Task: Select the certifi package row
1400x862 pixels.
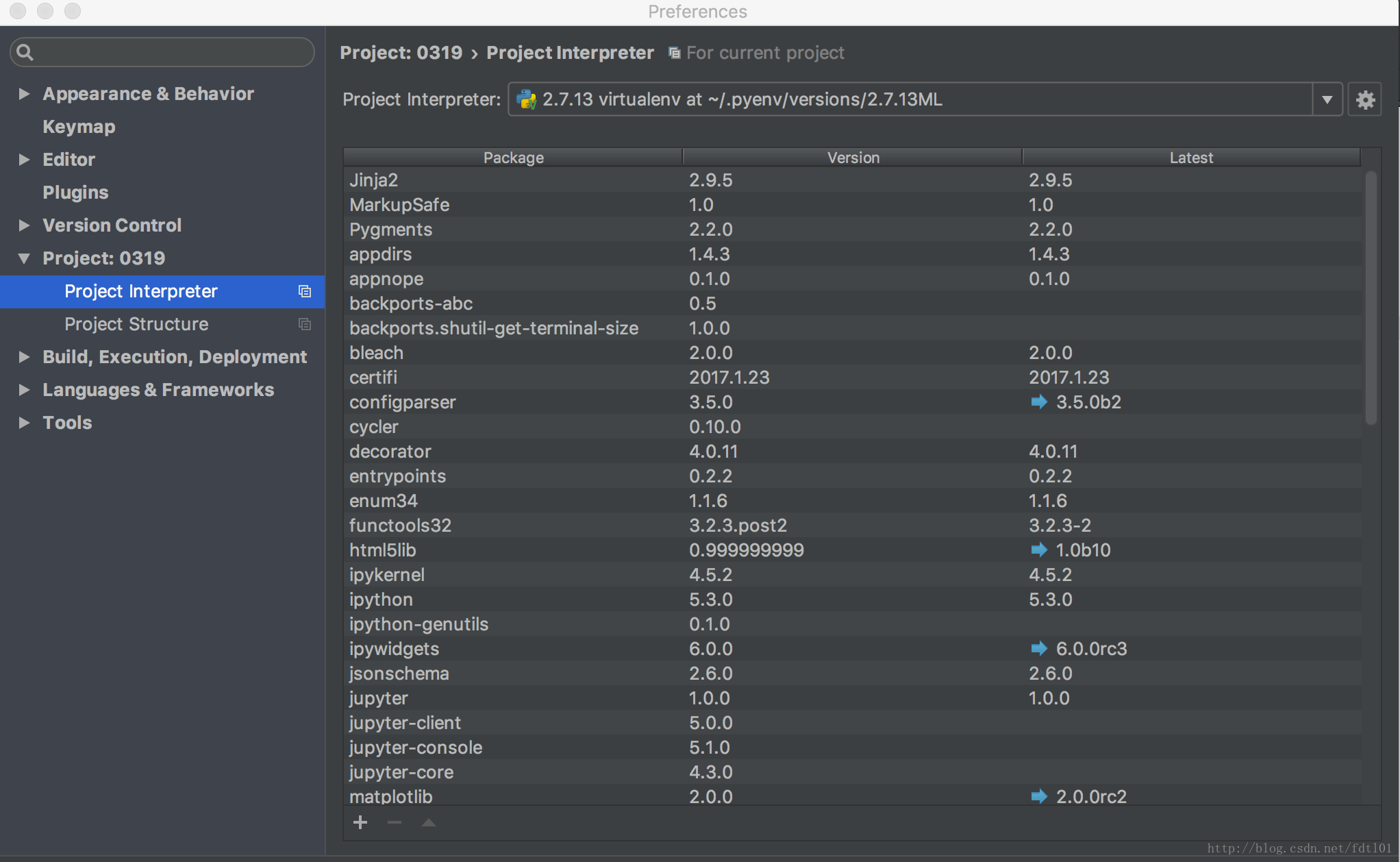Action: (x=853, y=378)
